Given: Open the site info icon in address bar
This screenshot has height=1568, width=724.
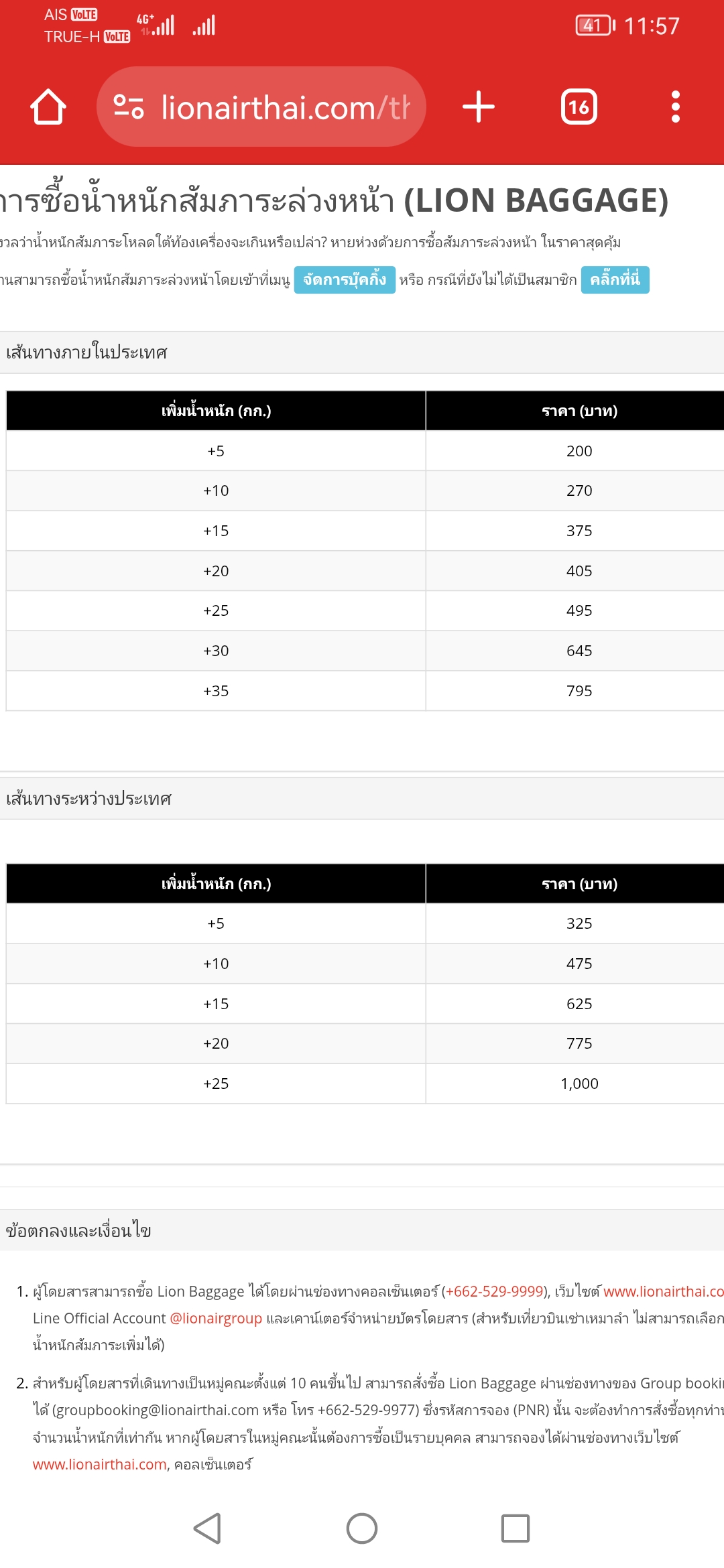Looking at the screenshot, I should 129,107.
